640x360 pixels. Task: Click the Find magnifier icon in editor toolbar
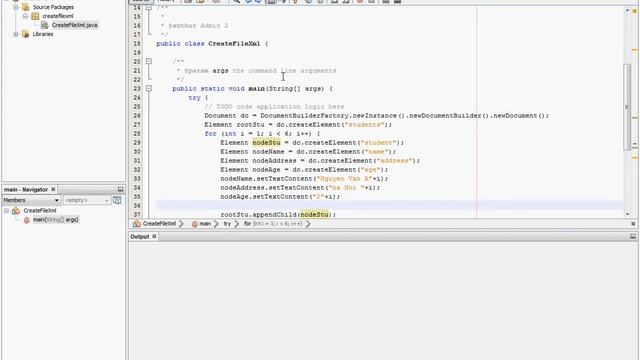pyautogui.click(x=237, y=2)
